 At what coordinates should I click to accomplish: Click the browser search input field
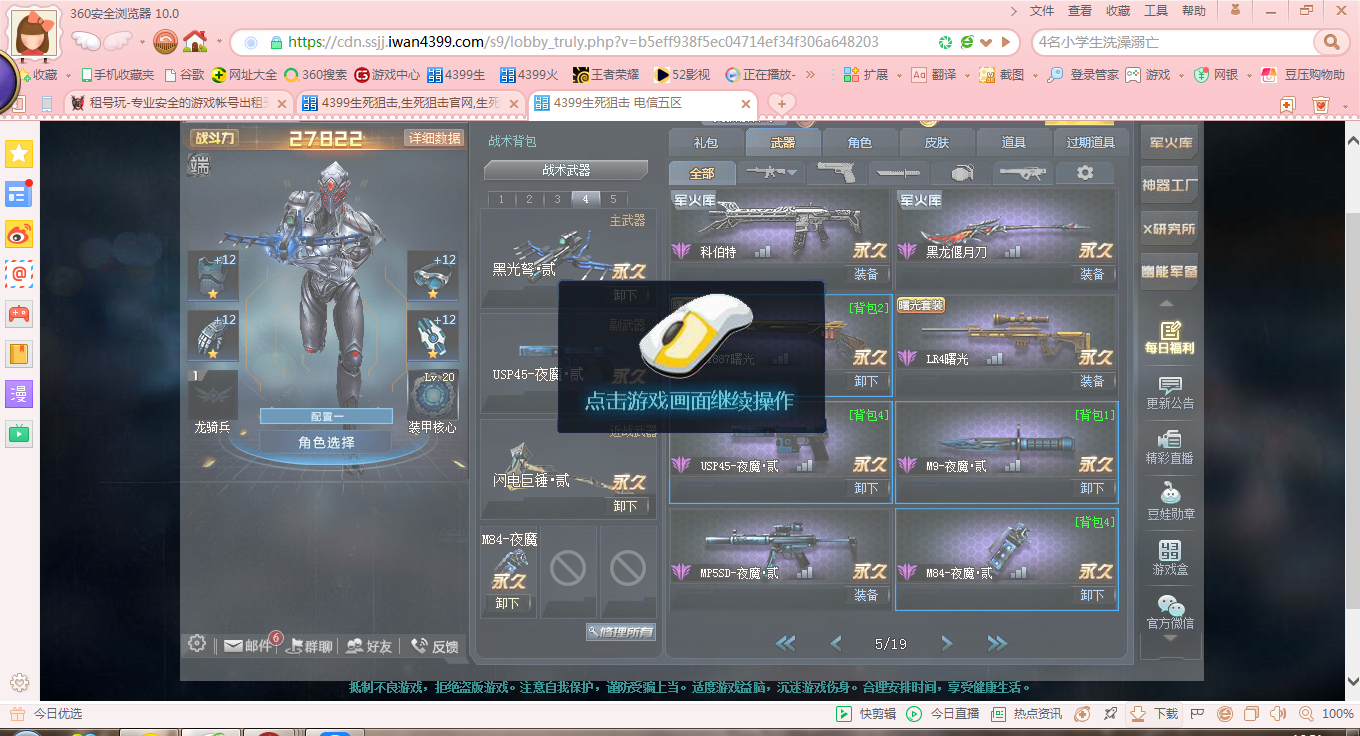click(1175, 42)
